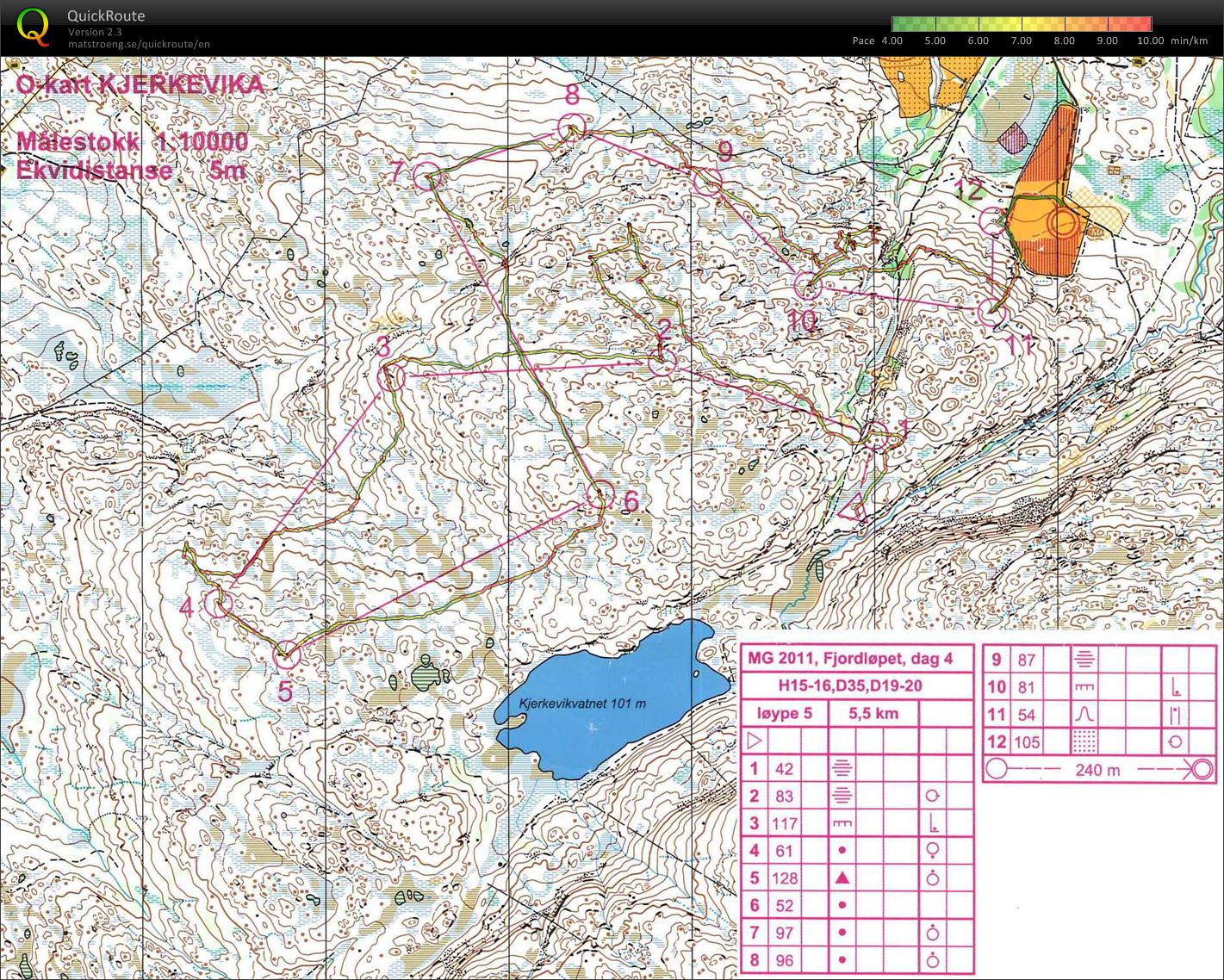Viewport: 1224px width, 980px height.
Task: Select control circle 2 on the map
Action: (x=662, y=363)
